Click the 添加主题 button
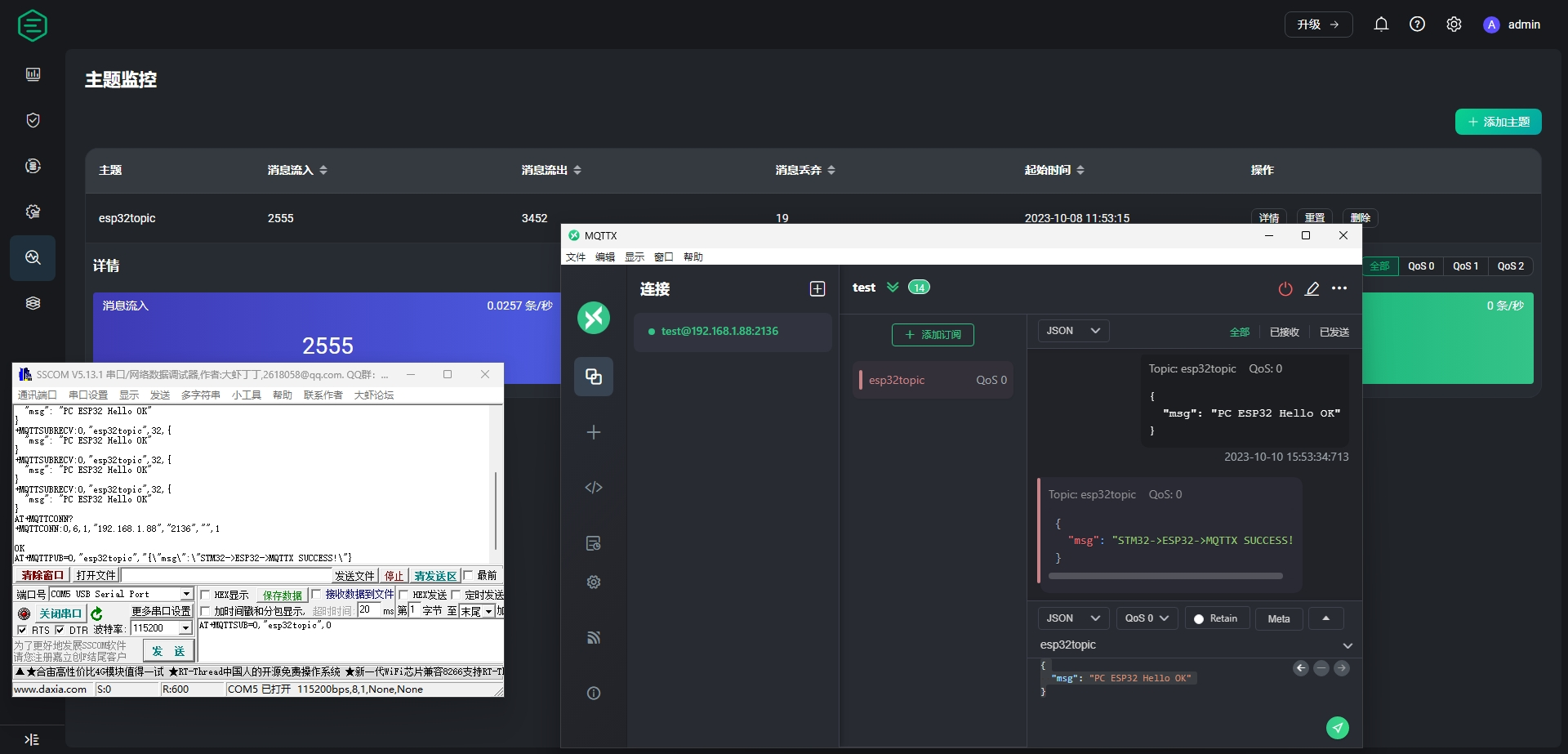1568x754 pixels. point(1498,122)
